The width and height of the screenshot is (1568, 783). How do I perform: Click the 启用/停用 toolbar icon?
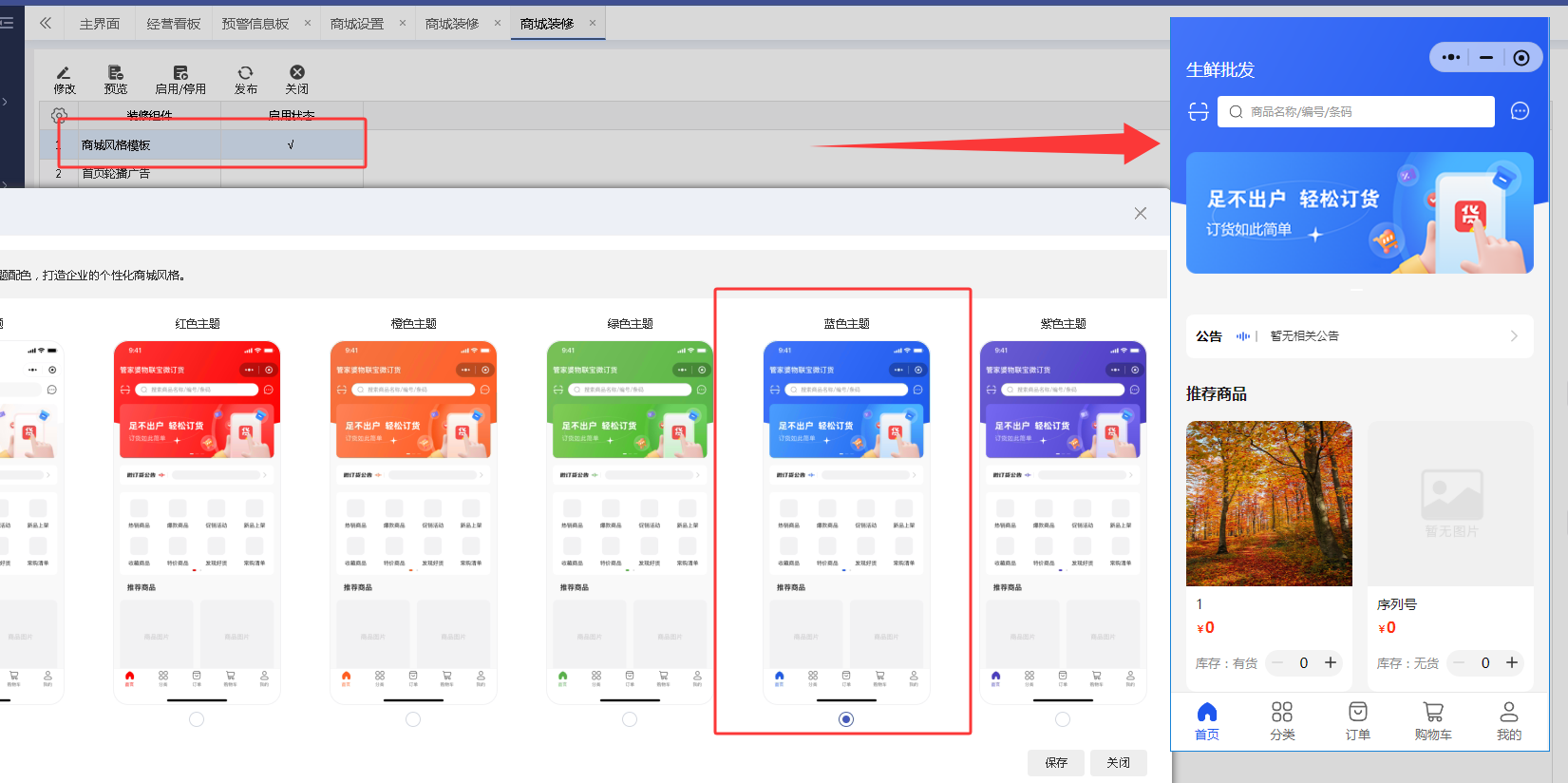(x=180, y=73)
